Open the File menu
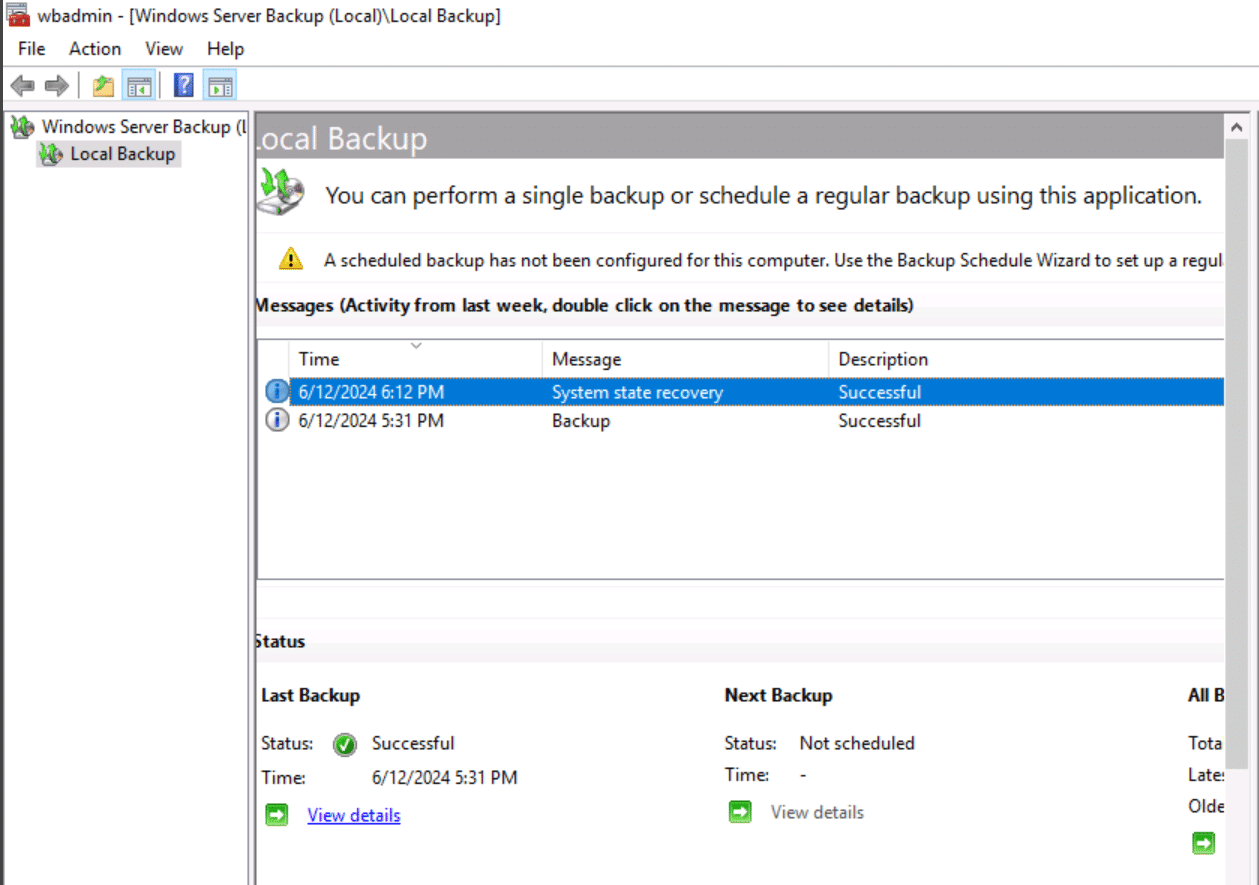 (32, 49)
